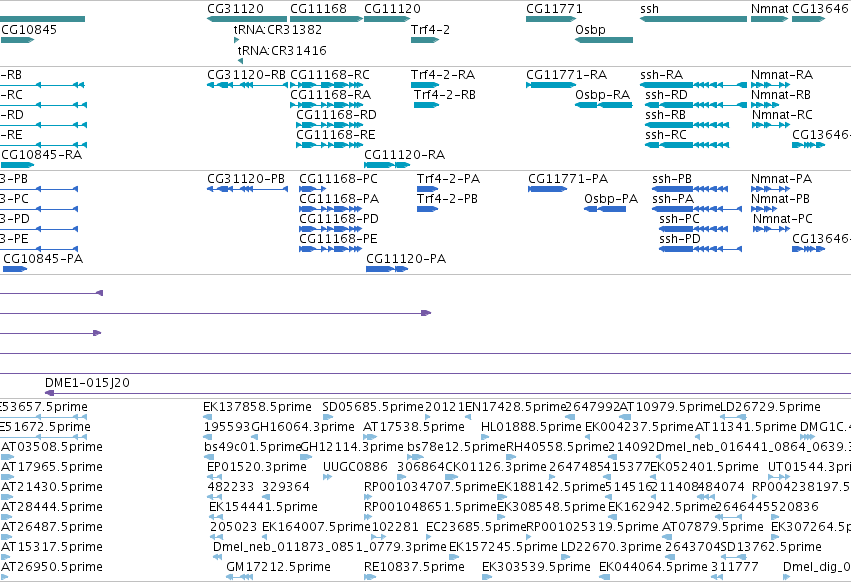
Task: Click protein CG11120-PA
Action: click(x=406, y=260)
